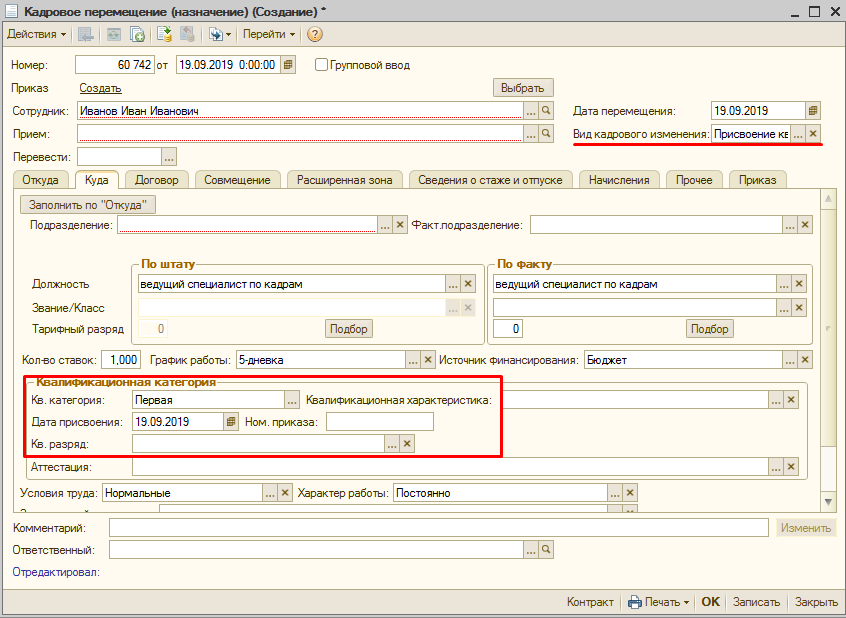The width and height of the screenshot is (846, 618).
Task: Open the Действия dropdown menu
Action: click(x=37, y=34)
